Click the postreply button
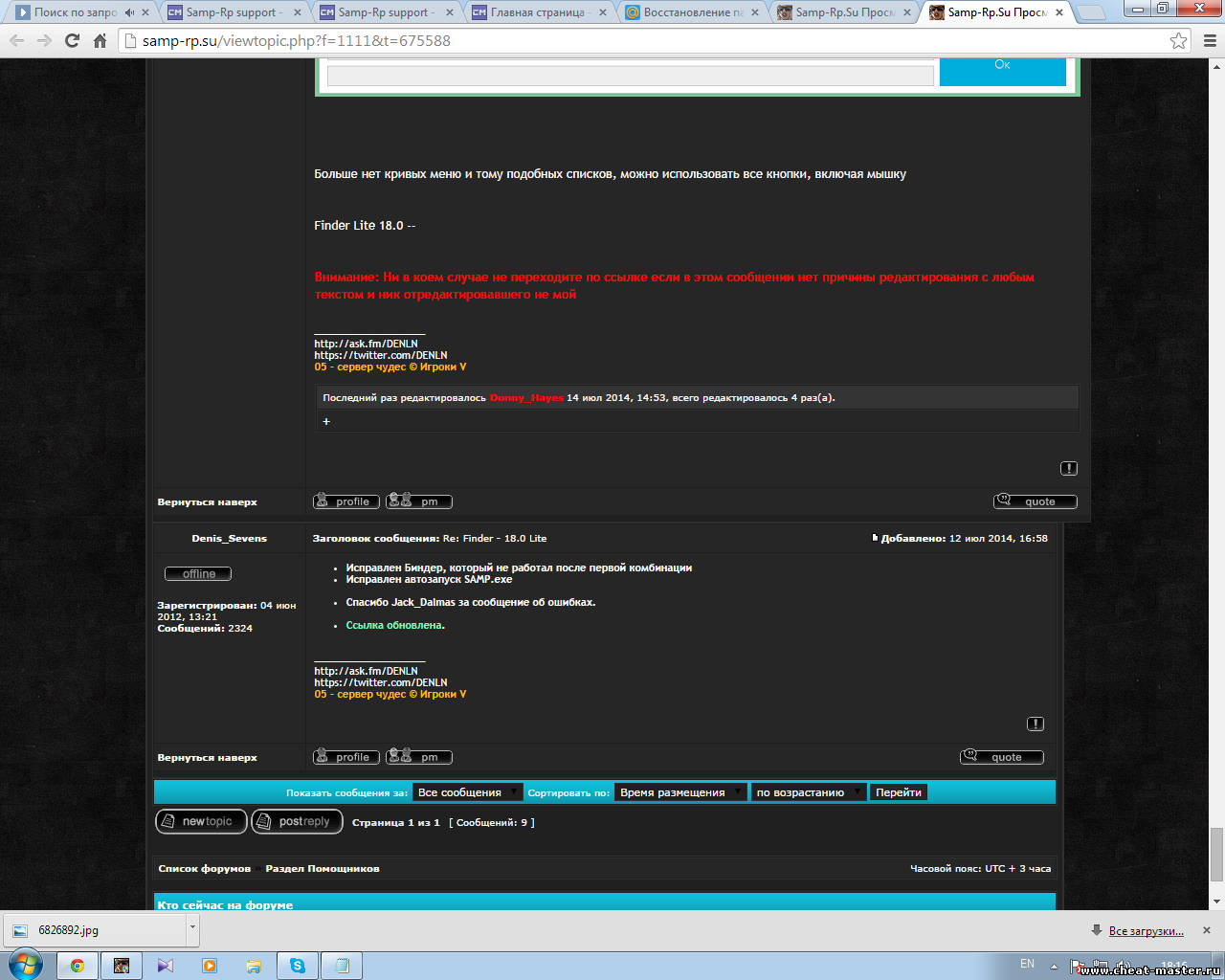Screen dimensions: 1225x980 (297, 821)
